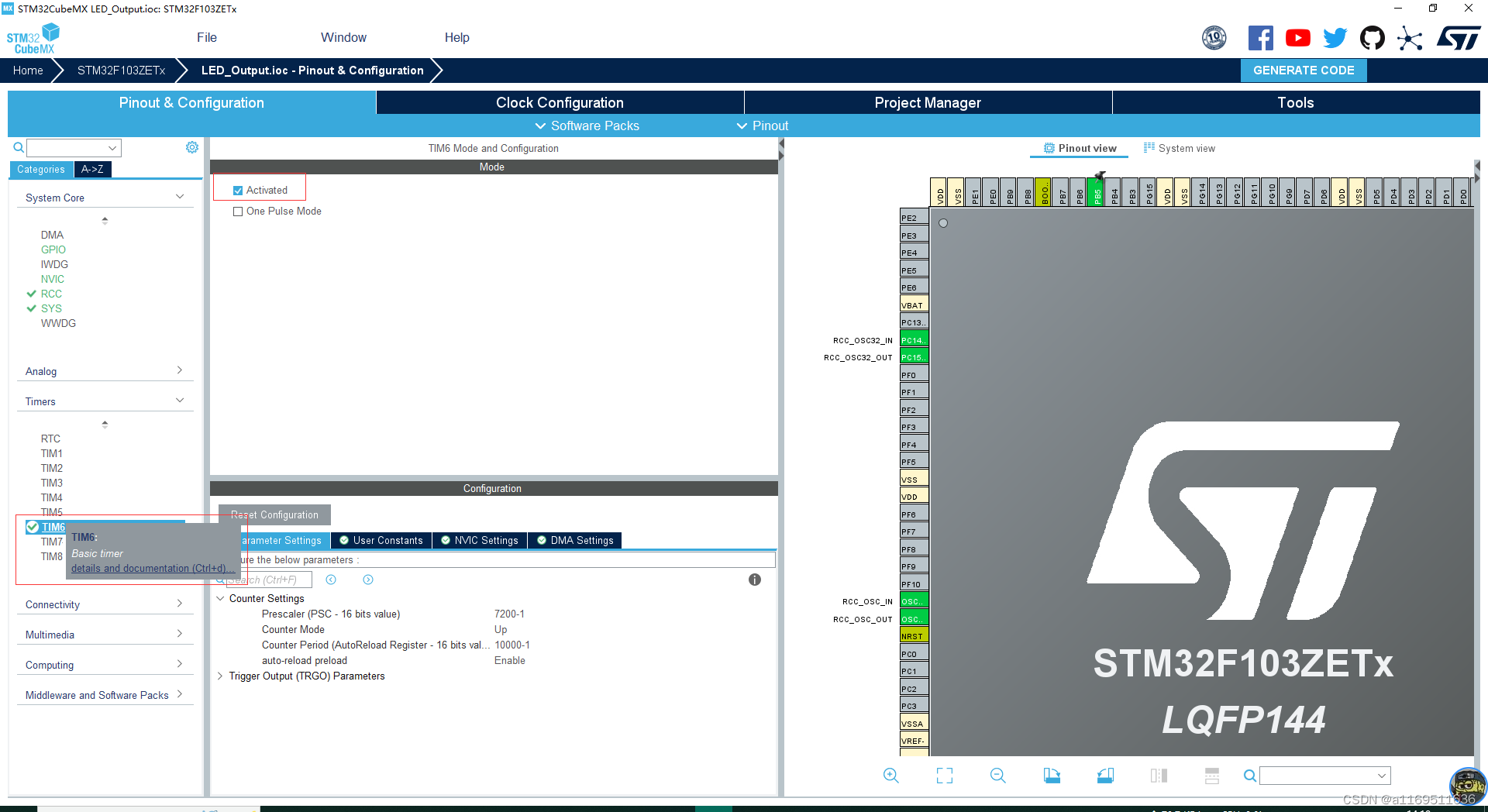The width and height of the screenshot is (1488, 812).
Task: Open TIM6 details and documentation link
Action: click(153, 568)
